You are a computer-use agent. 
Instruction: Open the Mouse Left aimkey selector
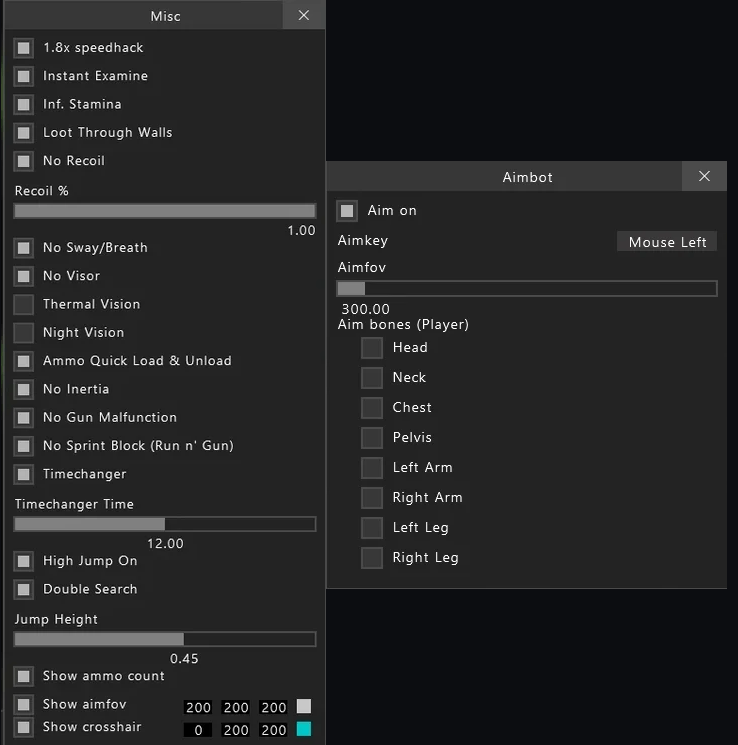point(667,242)
